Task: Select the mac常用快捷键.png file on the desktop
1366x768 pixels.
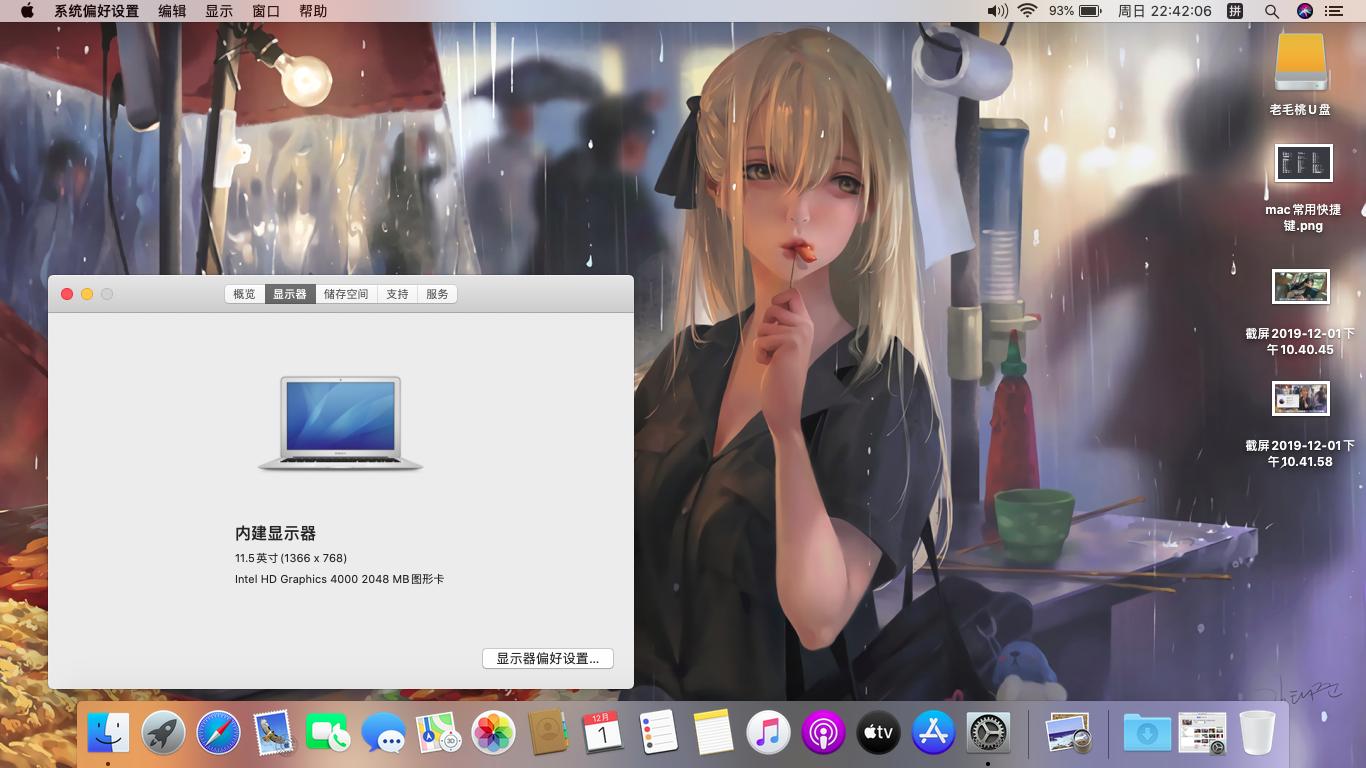Action: [x=1303, y=188]
